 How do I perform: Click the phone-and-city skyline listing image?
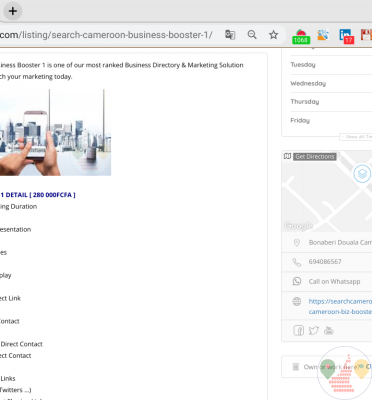click(55, 132)
